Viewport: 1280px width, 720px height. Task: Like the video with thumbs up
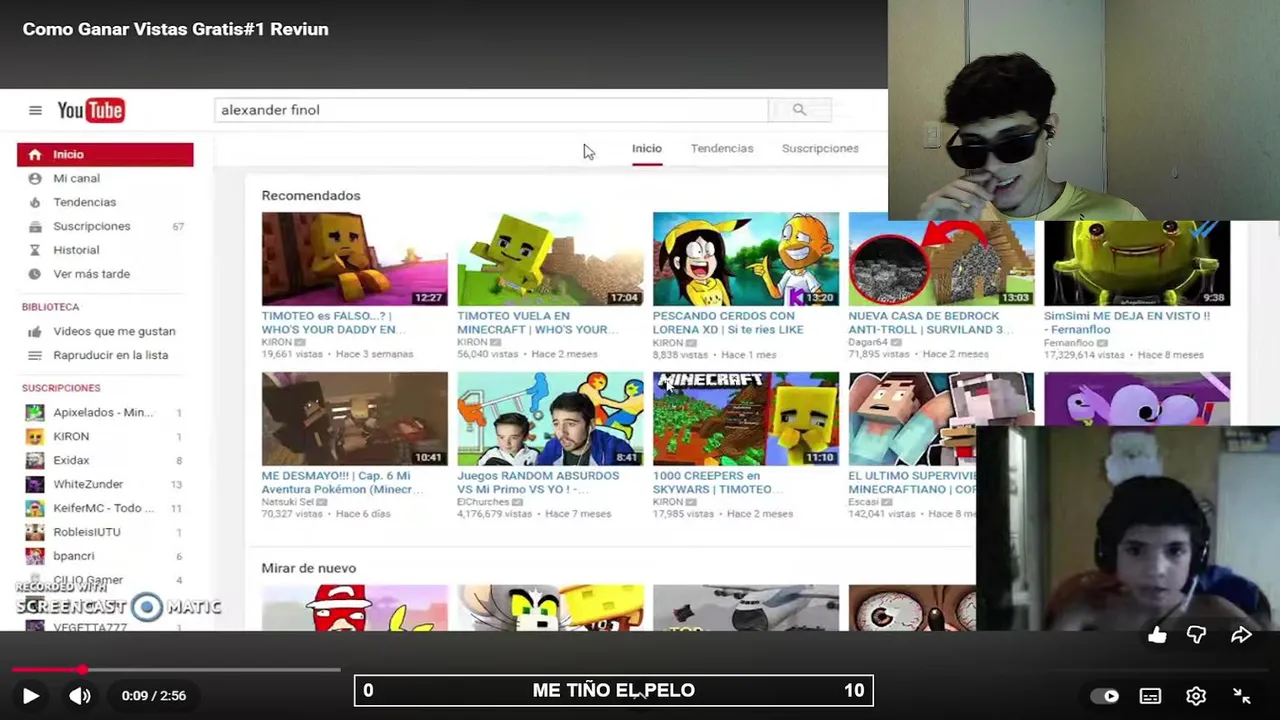(x=1157, y=635)
